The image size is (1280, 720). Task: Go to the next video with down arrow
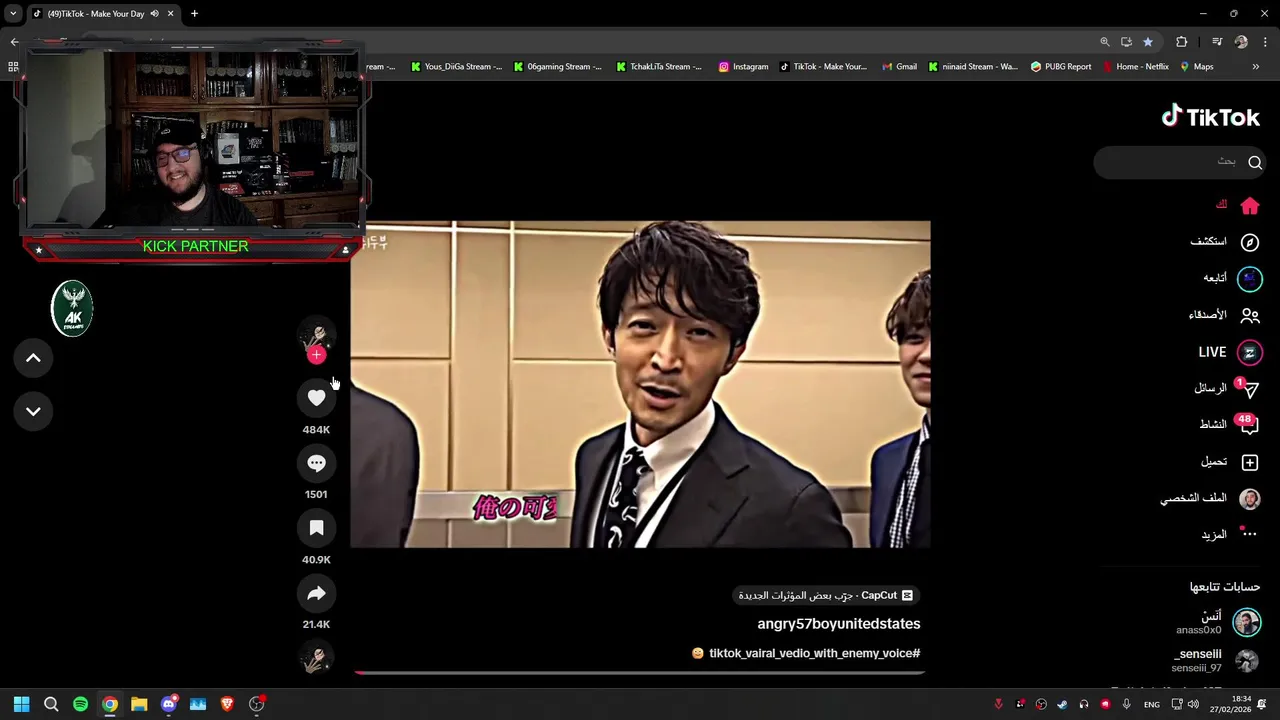(x=33, y=411)
